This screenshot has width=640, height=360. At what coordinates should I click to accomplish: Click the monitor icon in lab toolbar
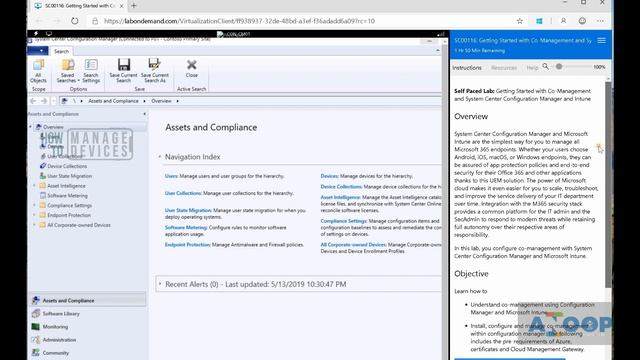coord(49,33)
